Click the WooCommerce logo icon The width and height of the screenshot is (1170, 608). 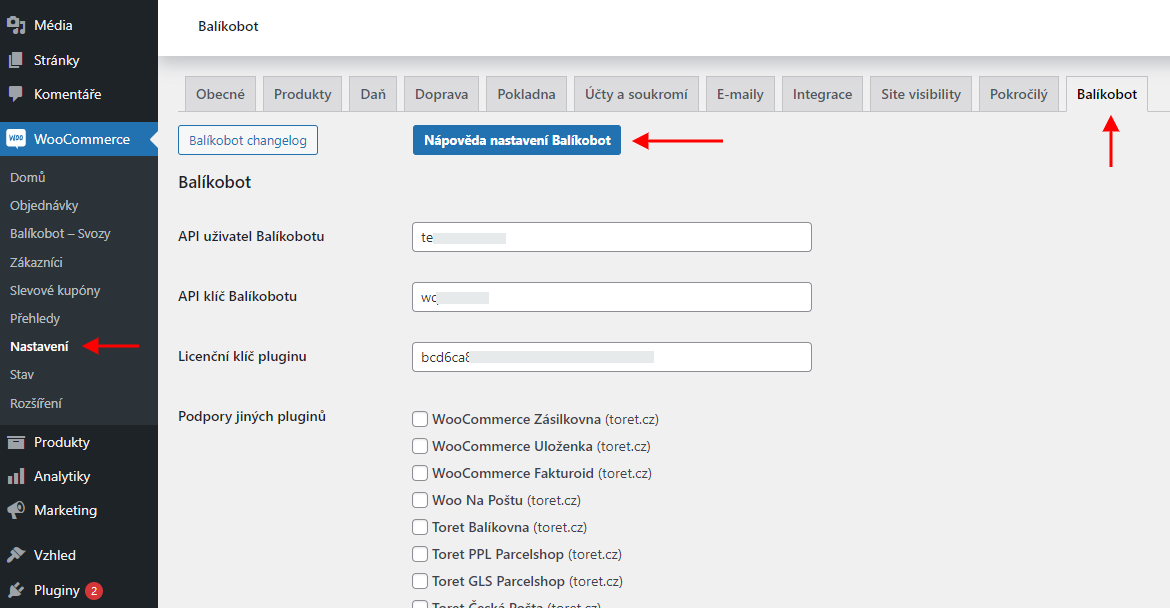(16, 139)
